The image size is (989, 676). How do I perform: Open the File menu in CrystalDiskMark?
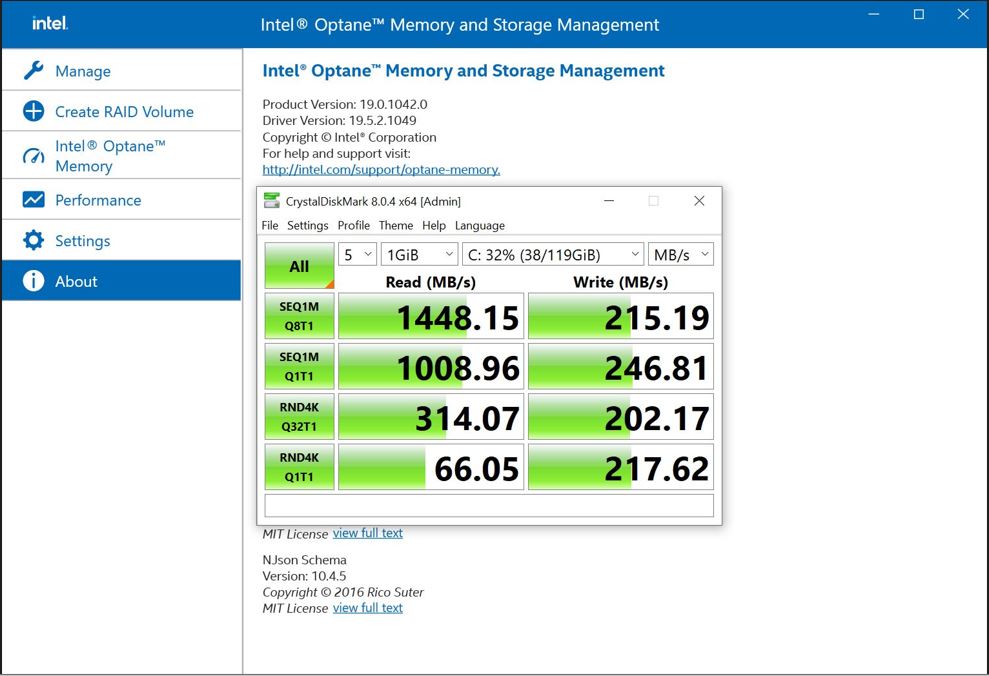pos(269,225)
